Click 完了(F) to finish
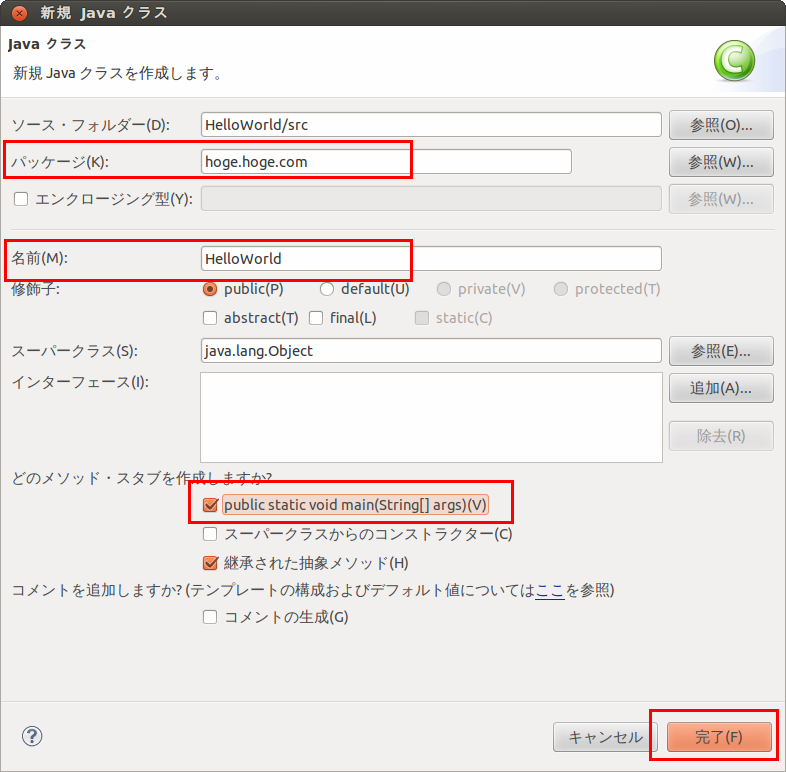Screen dimensions: 786x772 [x=719, y=737]
